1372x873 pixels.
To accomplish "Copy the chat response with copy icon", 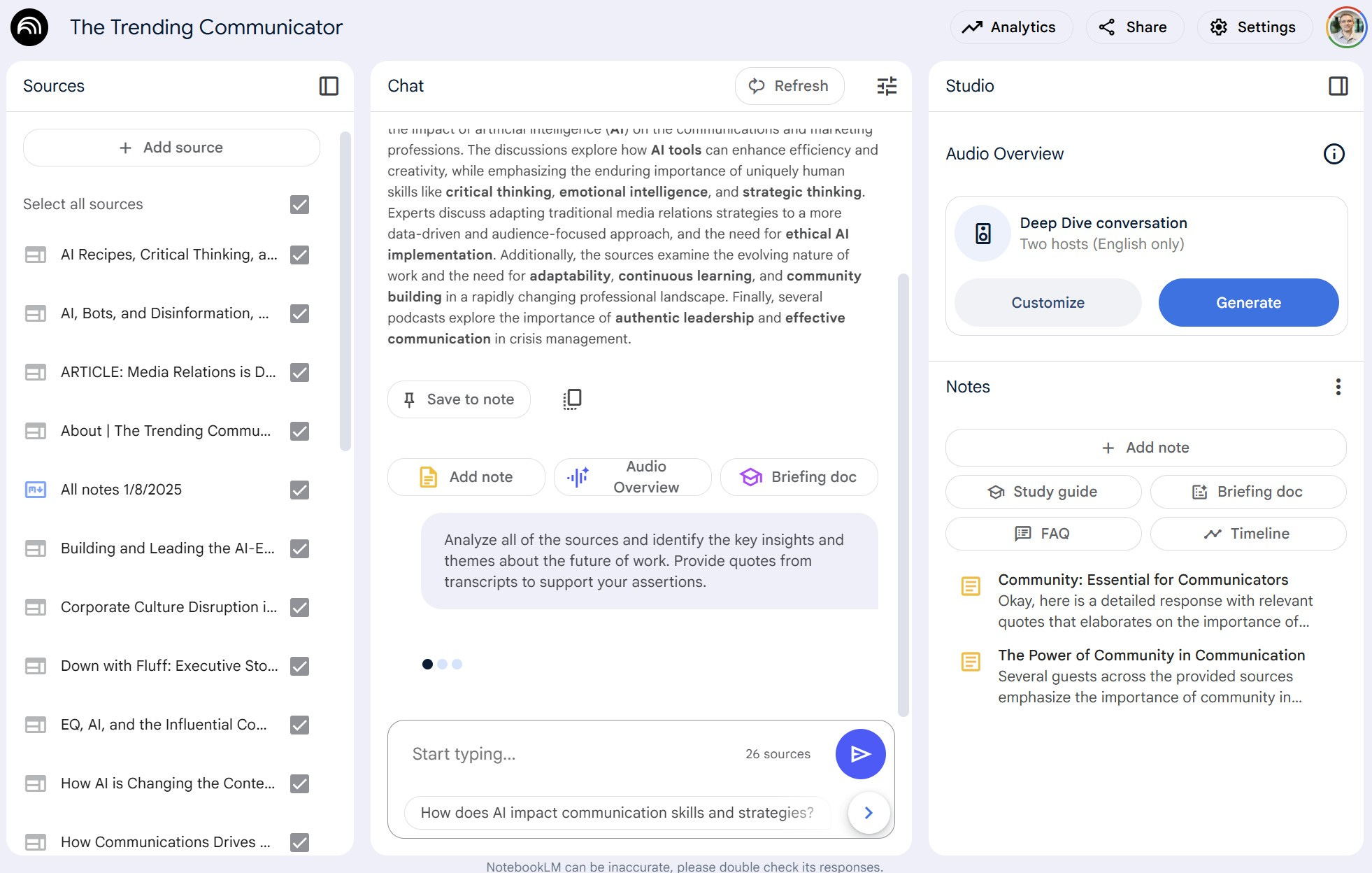I will pos(572,399).
